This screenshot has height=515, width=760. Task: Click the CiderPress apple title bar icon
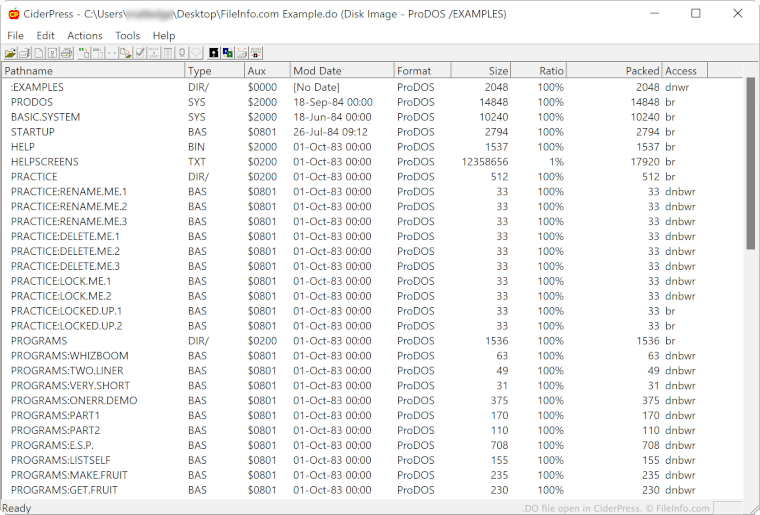pos(14,14)
